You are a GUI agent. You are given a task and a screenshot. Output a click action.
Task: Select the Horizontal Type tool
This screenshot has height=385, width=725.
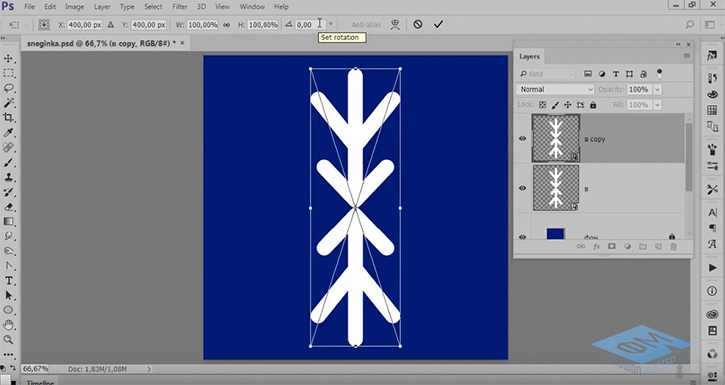point(8,281)
